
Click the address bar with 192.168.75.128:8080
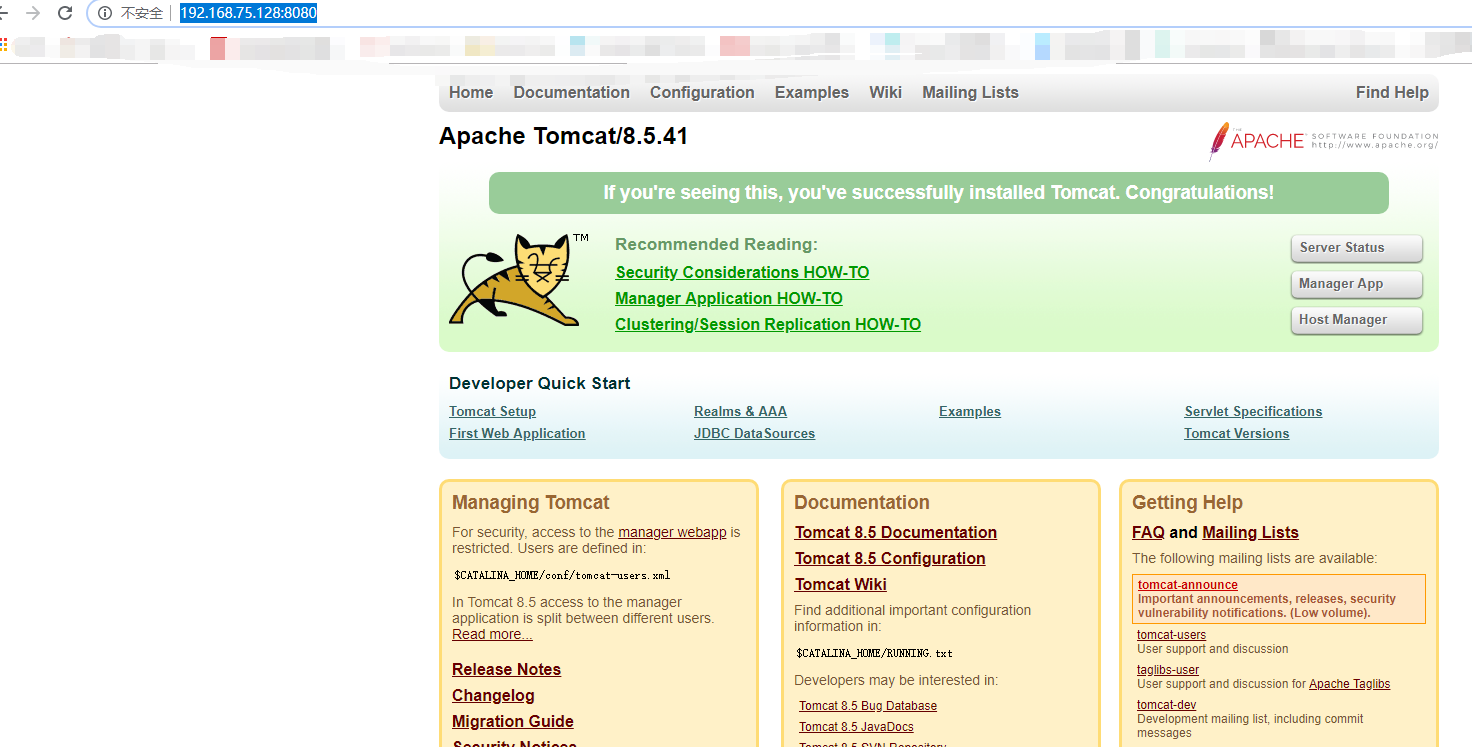(x=248, y=13)
